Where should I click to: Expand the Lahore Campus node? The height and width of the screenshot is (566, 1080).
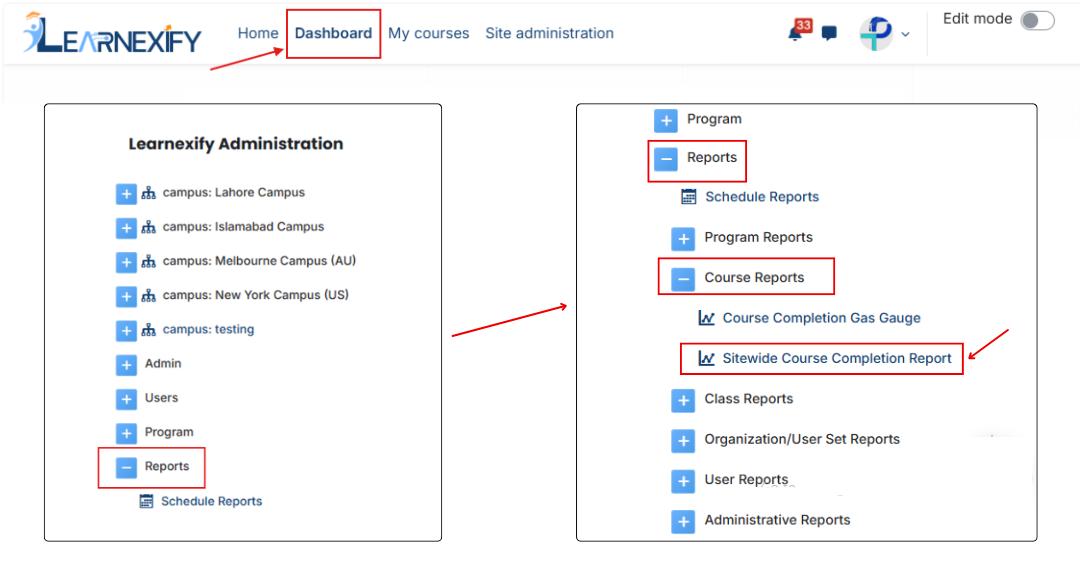(126, 193)
